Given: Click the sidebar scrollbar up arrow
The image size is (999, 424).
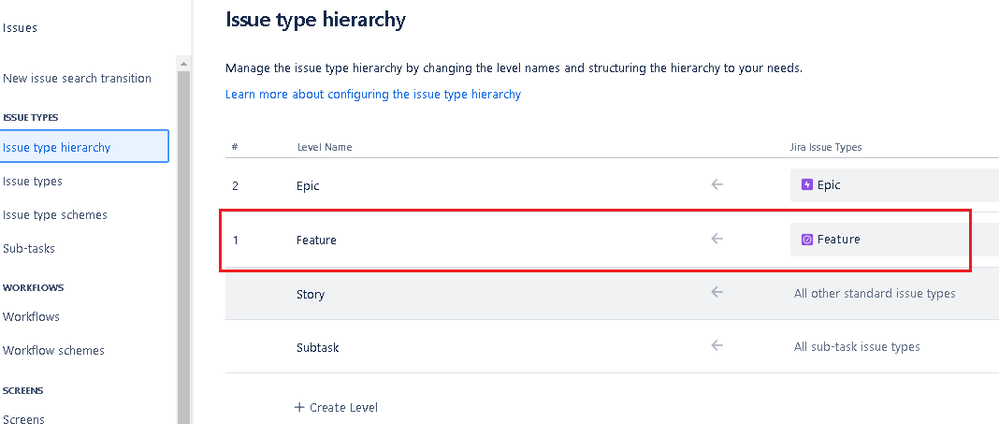Looking at the screenshot, I should pyautogui.click(x=183, y=64).
